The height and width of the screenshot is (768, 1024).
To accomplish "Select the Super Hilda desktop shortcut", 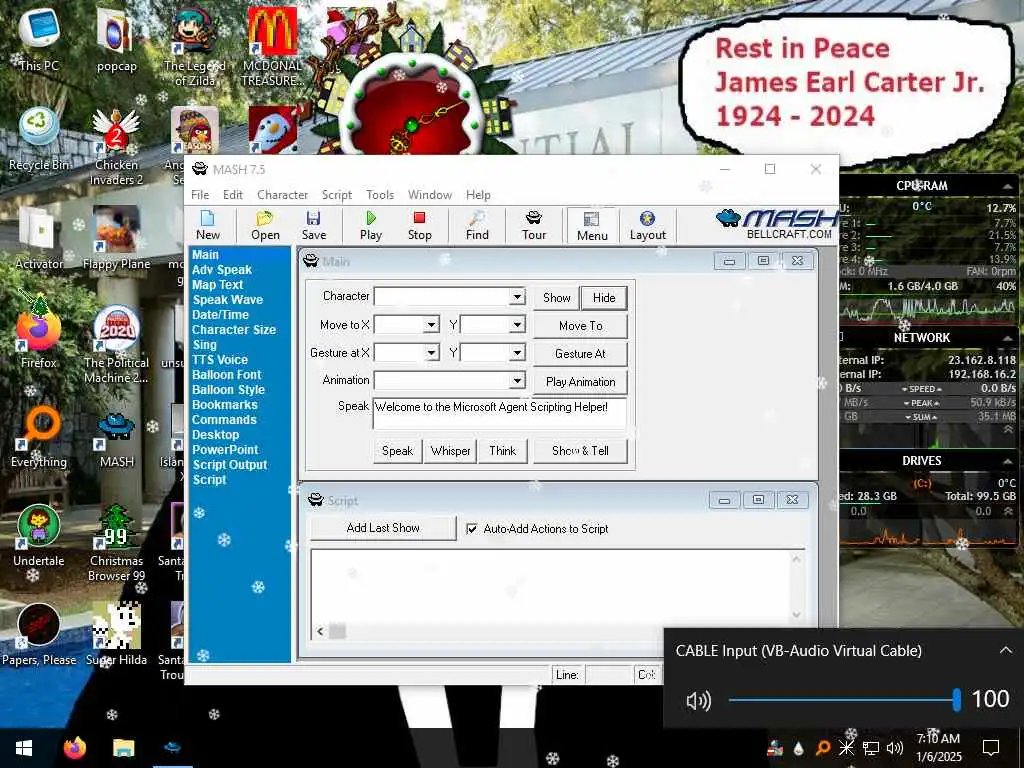I will click(x=116, y=635).
